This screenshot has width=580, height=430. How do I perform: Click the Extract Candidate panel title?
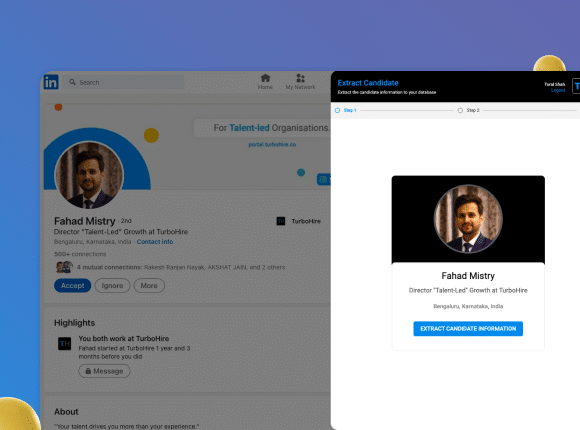pos(368,83)
